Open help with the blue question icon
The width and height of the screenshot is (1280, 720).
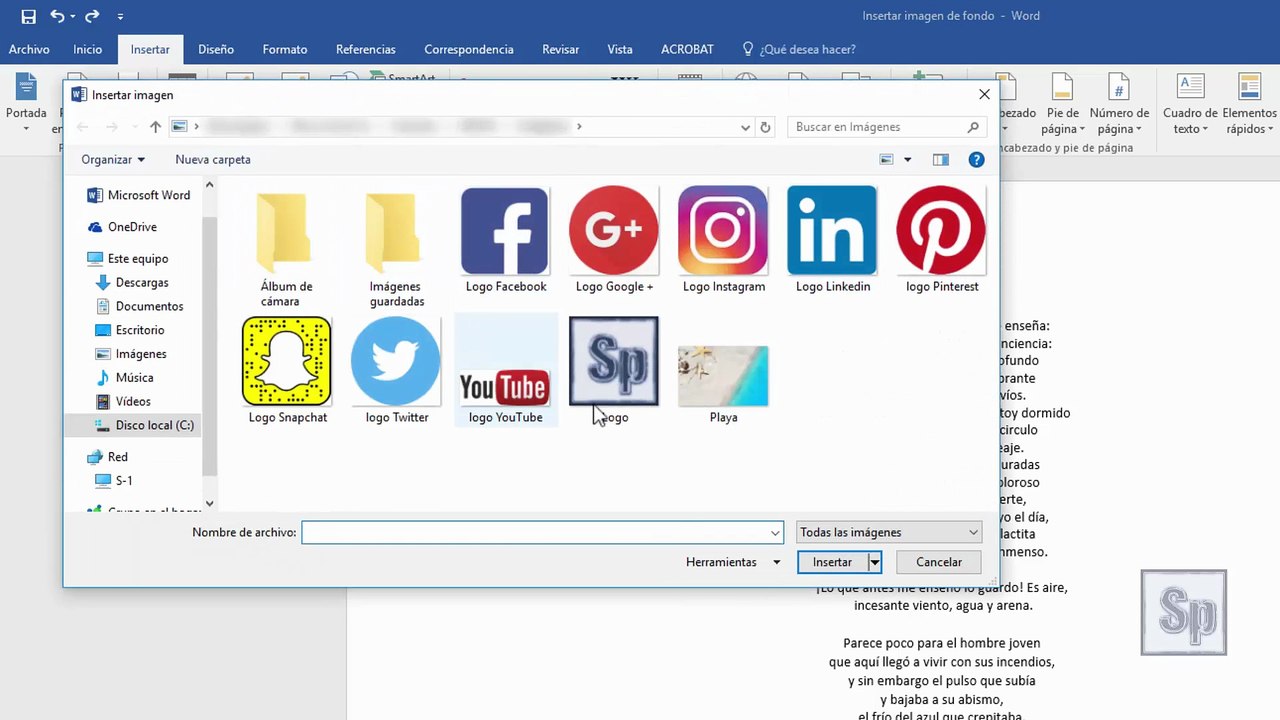[x=976, y=159]
